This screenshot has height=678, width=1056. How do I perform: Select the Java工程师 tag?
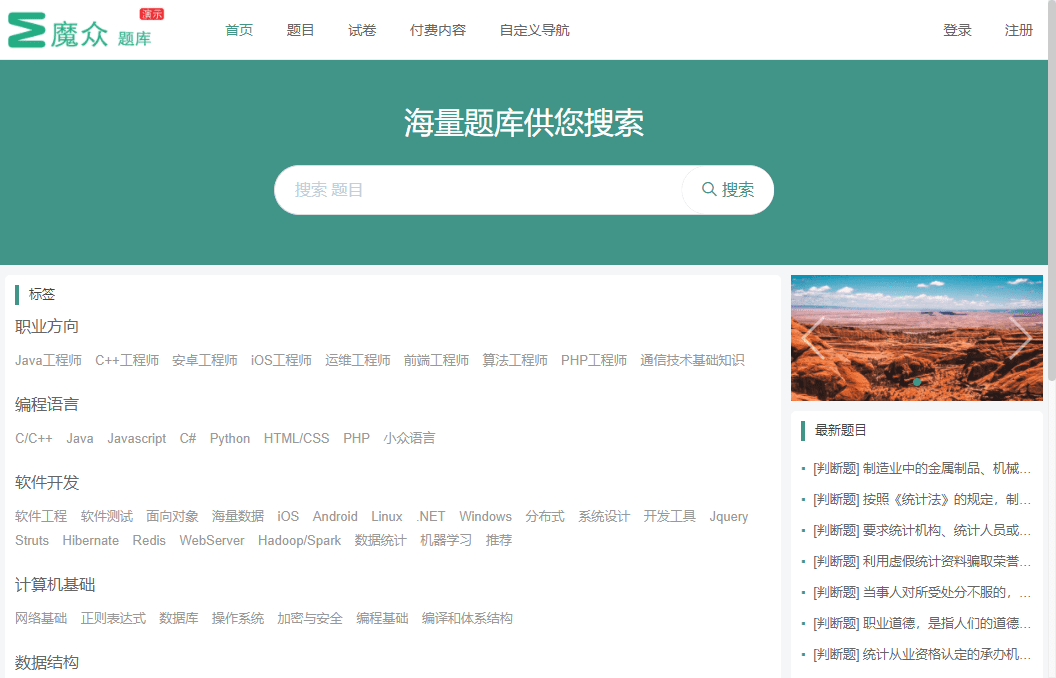[48, 360]
